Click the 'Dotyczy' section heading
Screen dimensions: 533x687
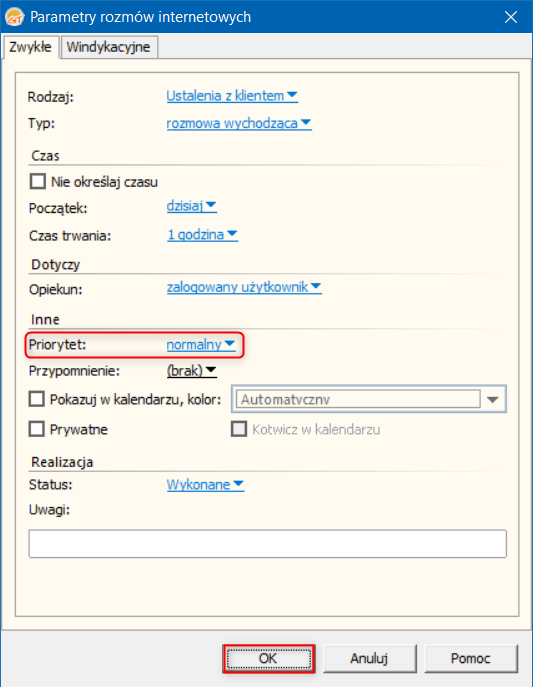56,265
